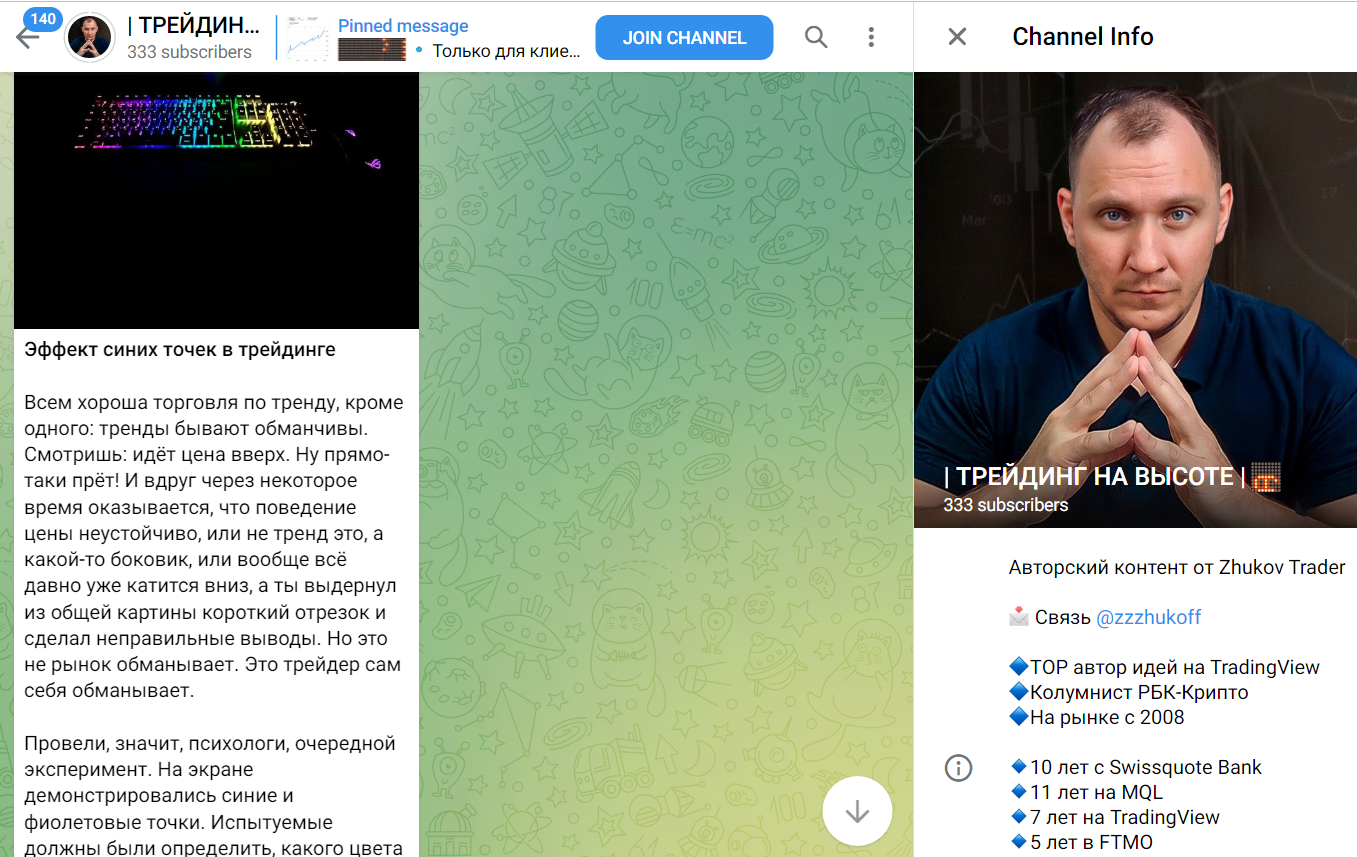Open the @zzzhukoff contact link
1357x857 pixels.
pos(1148,617)
